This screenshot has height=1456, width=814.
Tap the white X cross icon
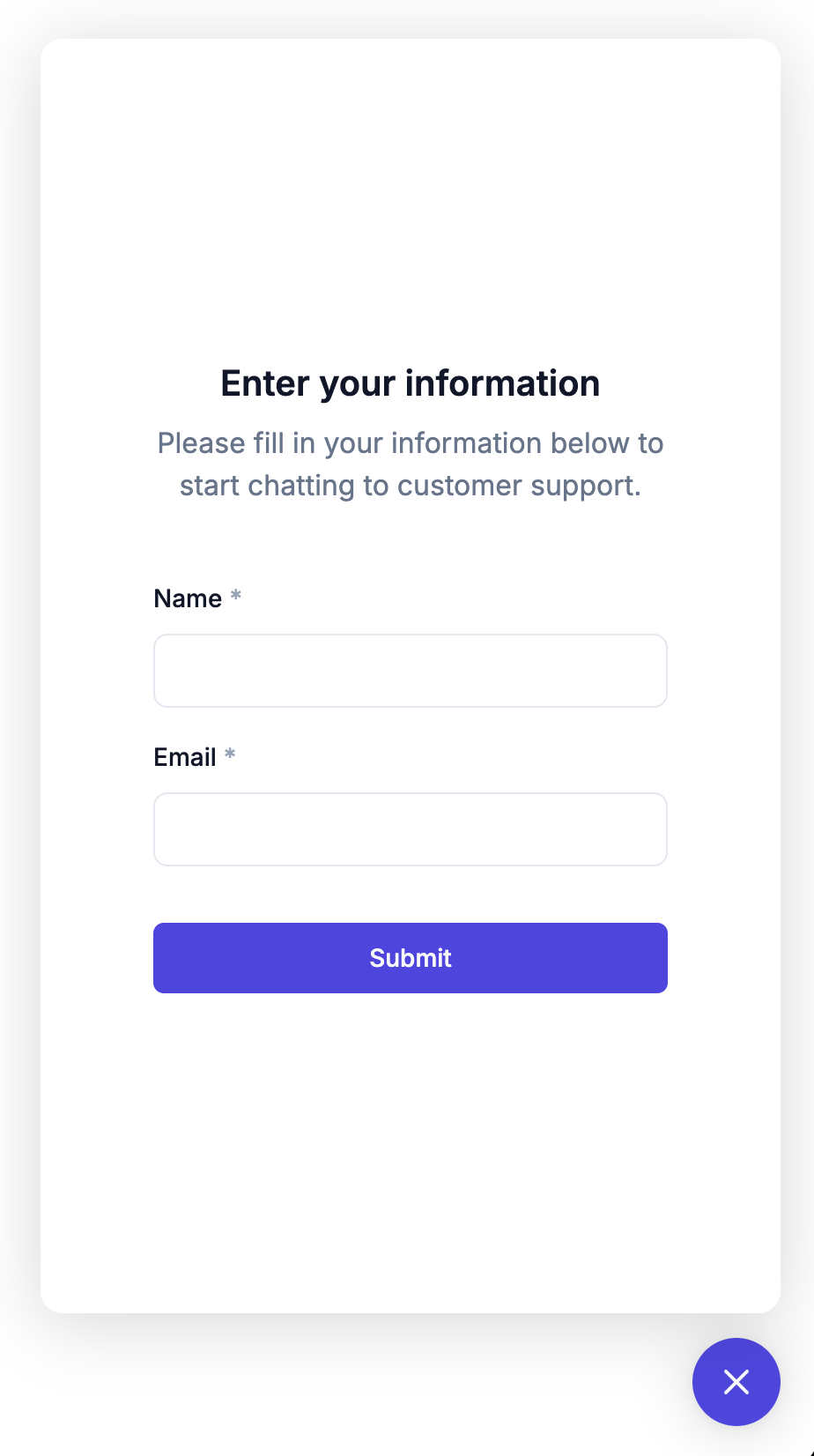pyautogui.click(x=736, y=1381)
